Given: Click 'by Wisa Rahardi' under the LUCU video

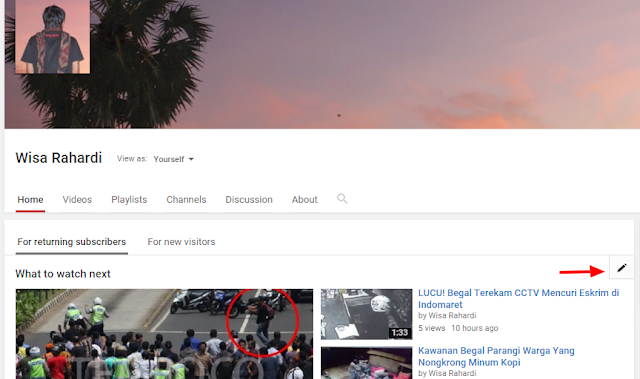Looking at the screenshot, I should pyautogui.click(x=447, y=316).
